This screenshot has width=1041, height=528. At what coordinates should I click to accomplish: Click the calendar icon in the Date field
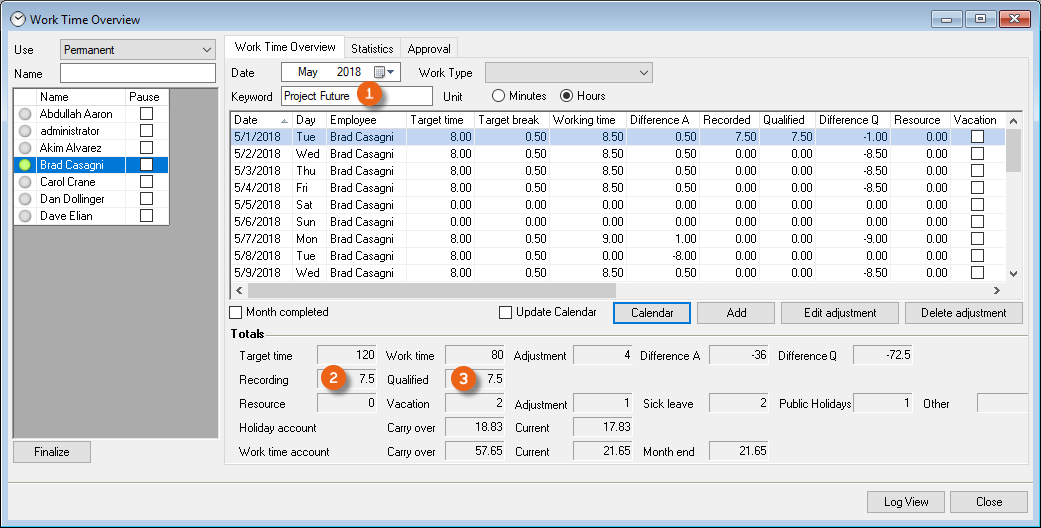(379, 72)
